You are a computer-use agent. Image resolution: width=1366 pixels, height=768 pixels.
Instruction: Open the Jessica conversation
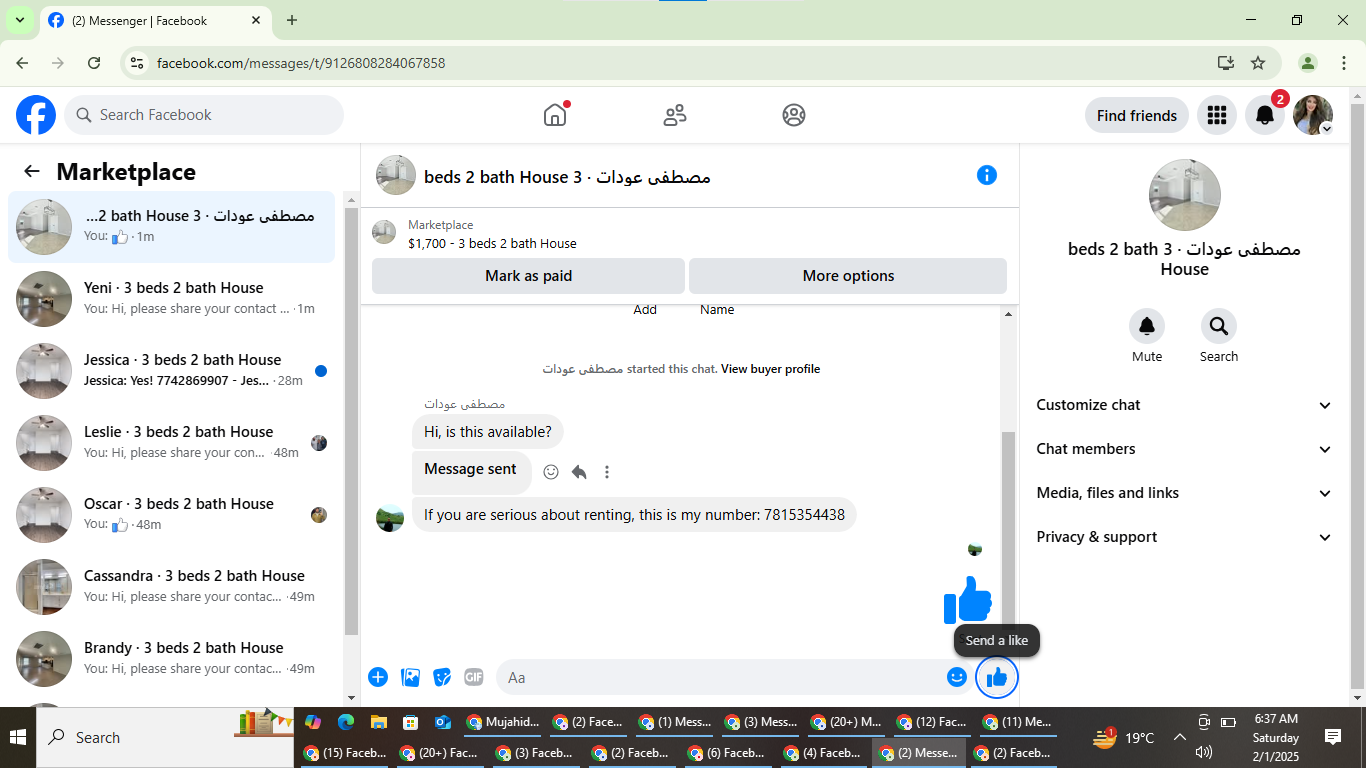tap(172, 370)
